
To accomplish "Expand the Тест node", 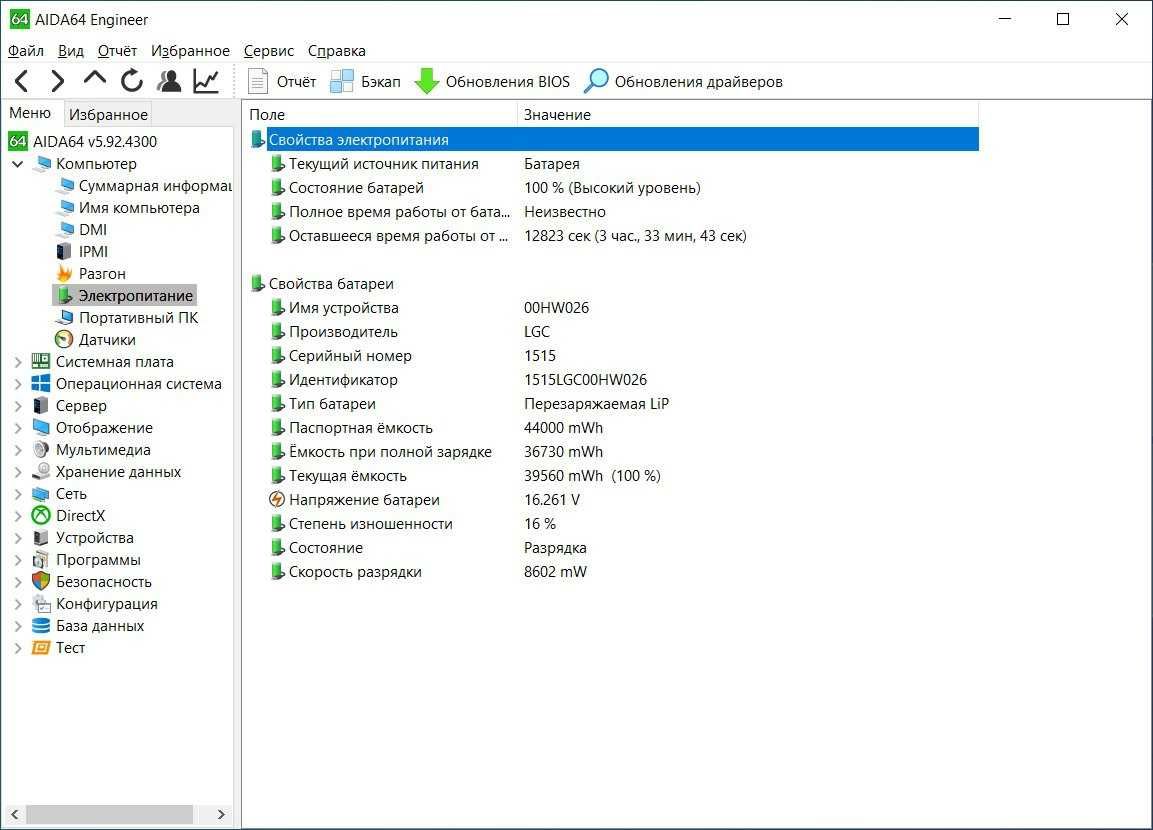I will 18,648.
